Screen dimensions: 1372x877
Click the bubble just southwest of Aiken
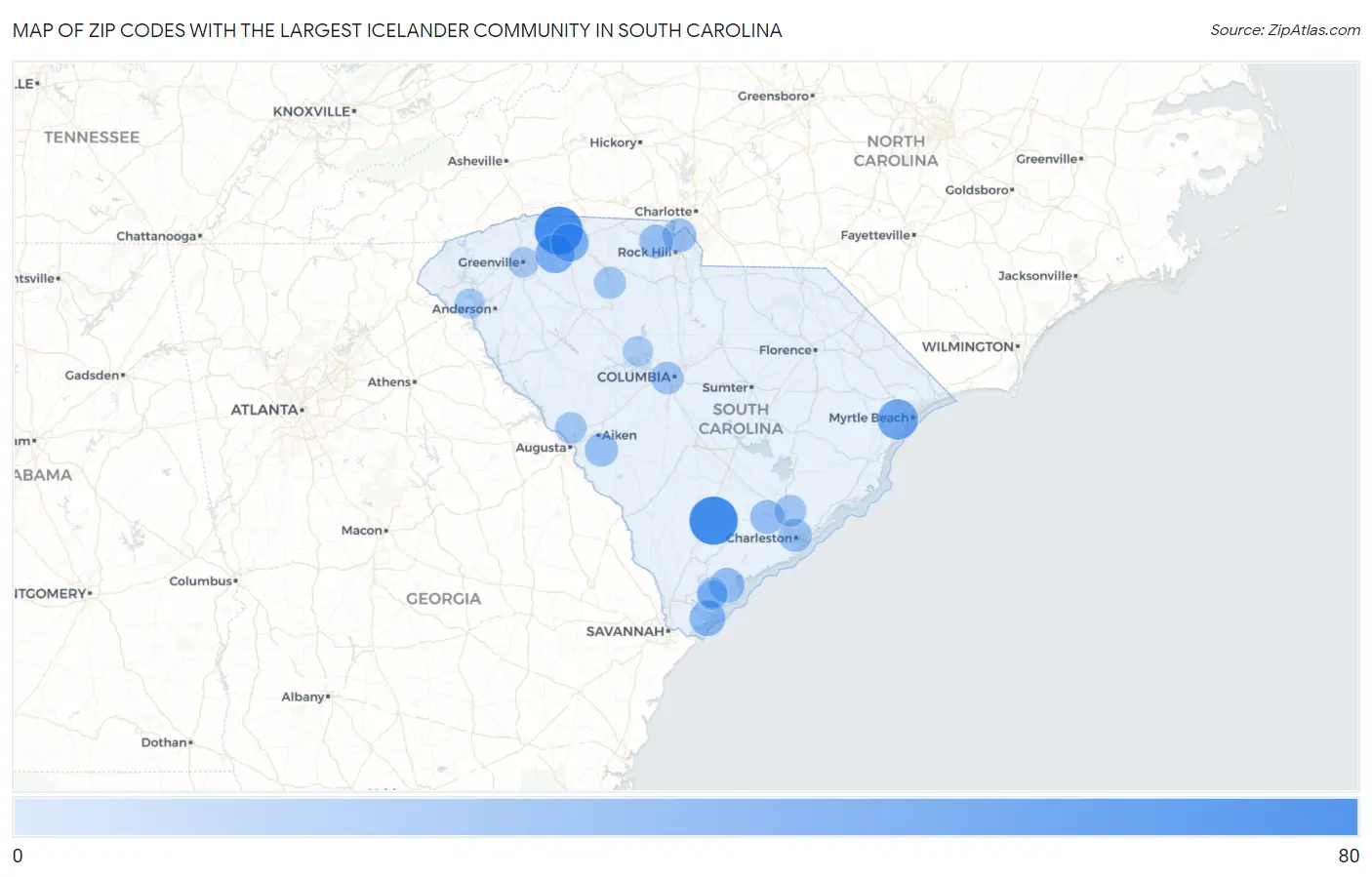(601, 450)
